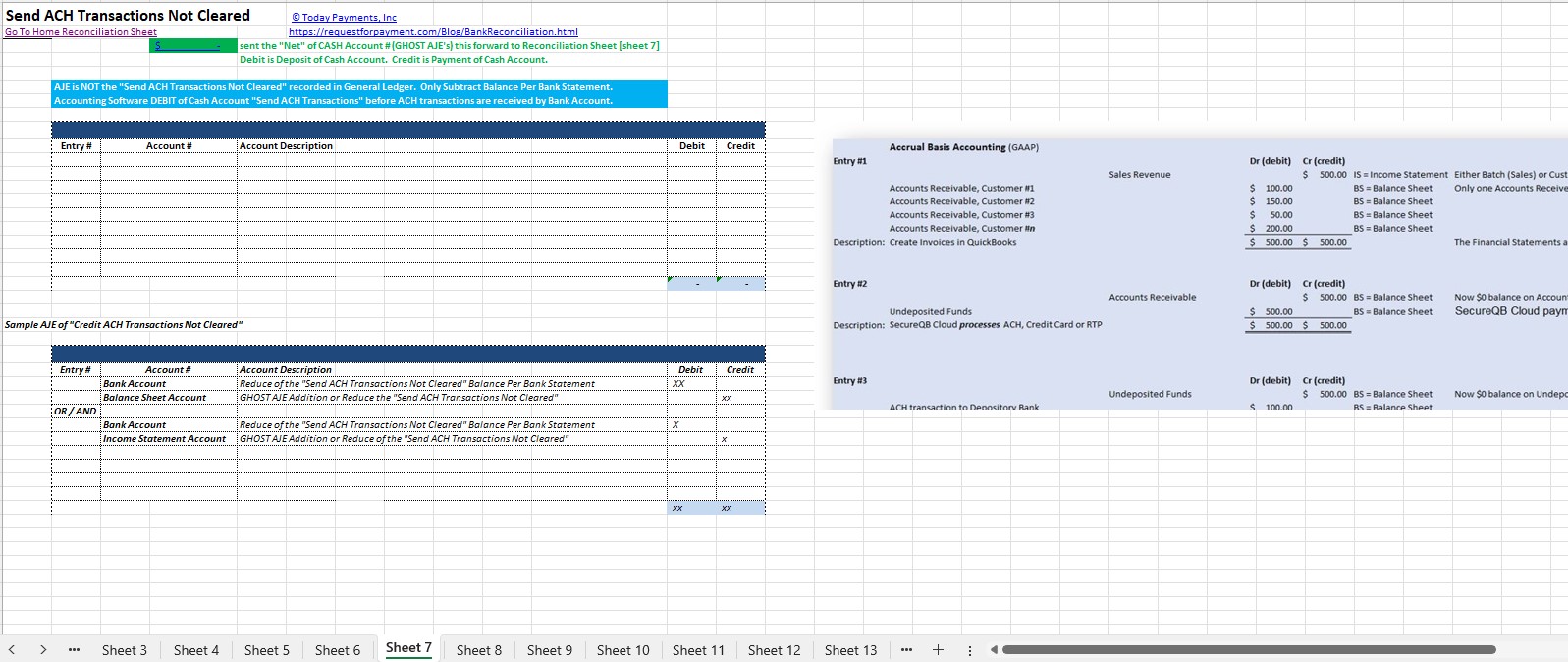Switch to Sheet 8 tab
This screenshot has width=1568, height=662.
tap(479, 650)
